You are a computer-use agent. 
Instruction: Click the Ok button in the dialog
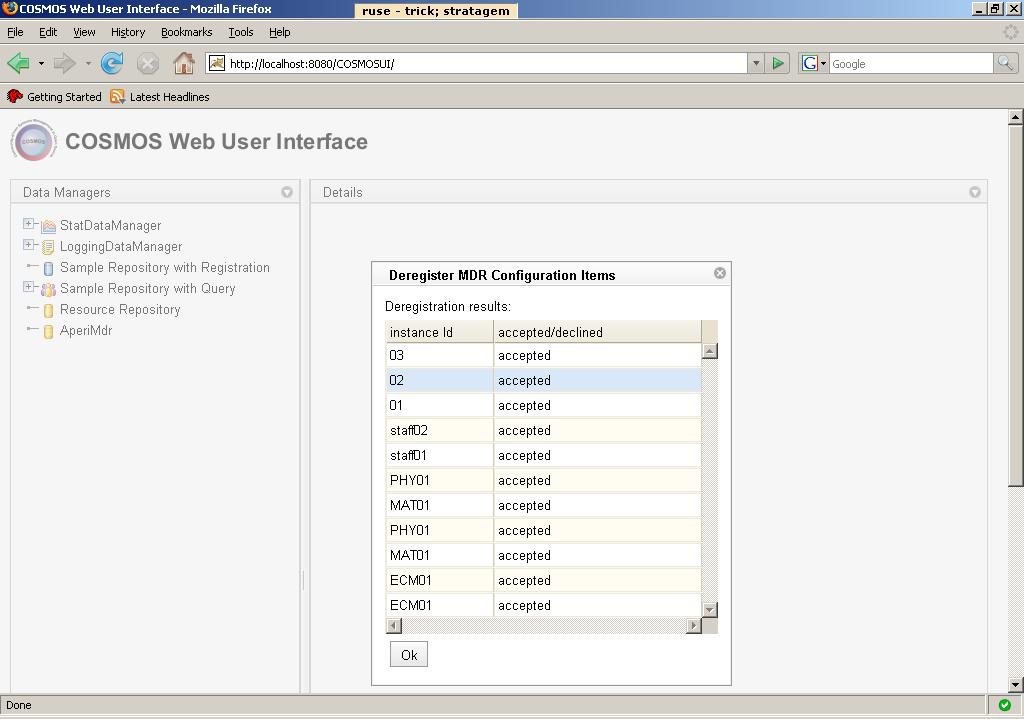click(x=409, y=655)
